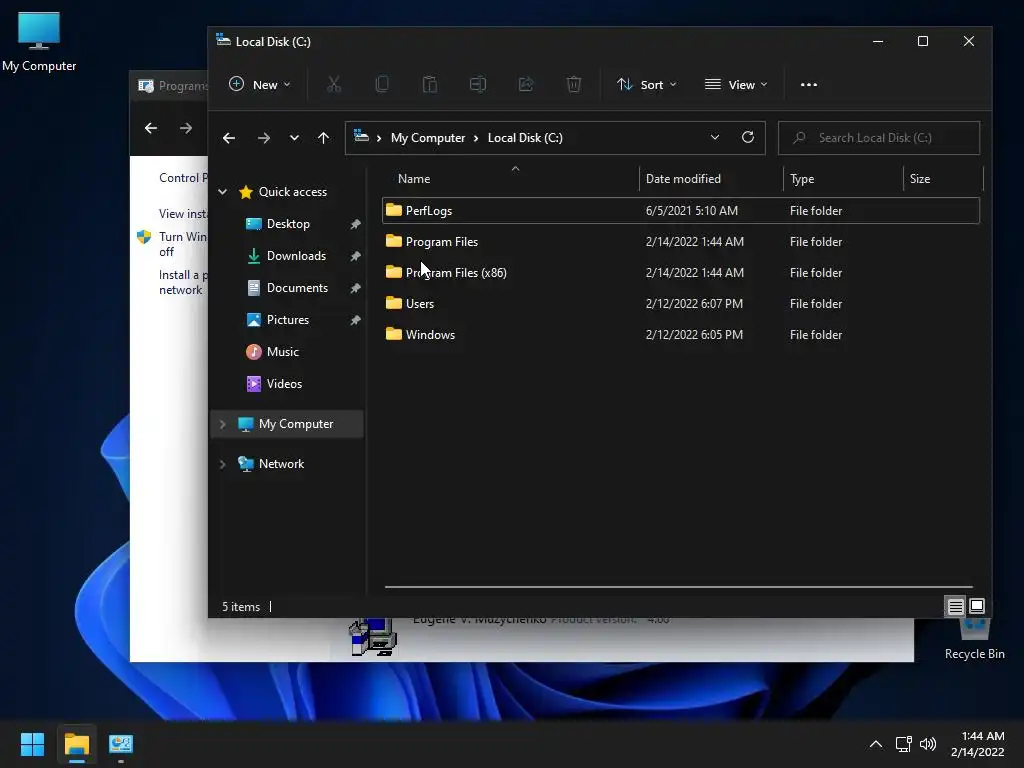Open the New dropdown menu
Viewport: 1024px width, 768px height.
260,84
